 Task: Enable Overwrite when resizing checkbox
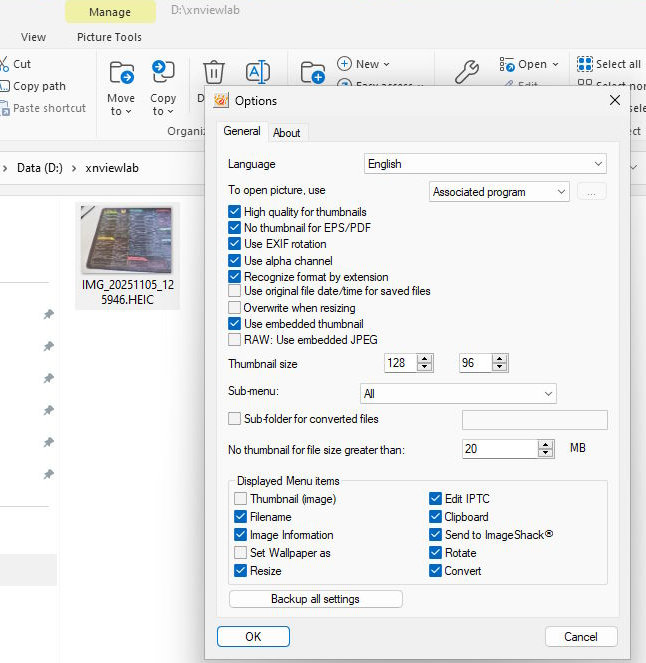(x=235, y=308)
